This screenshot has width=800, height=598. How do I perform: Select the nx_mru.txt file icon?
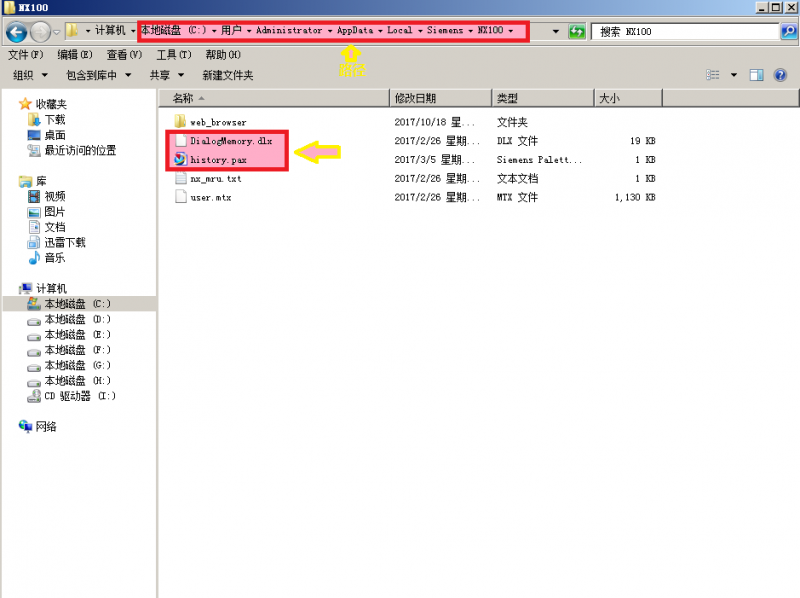pyautogui.click(x=181, y=178)
